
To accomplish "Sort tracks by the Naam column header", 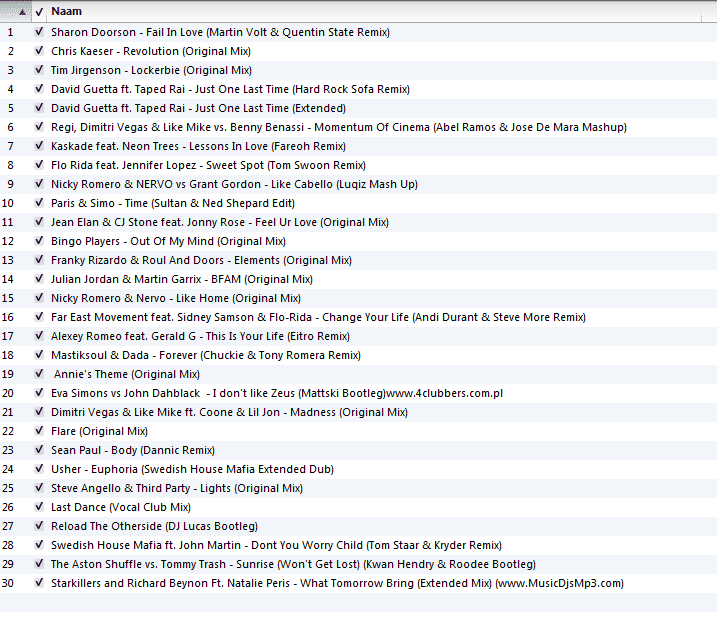I will tap(67, 12).
